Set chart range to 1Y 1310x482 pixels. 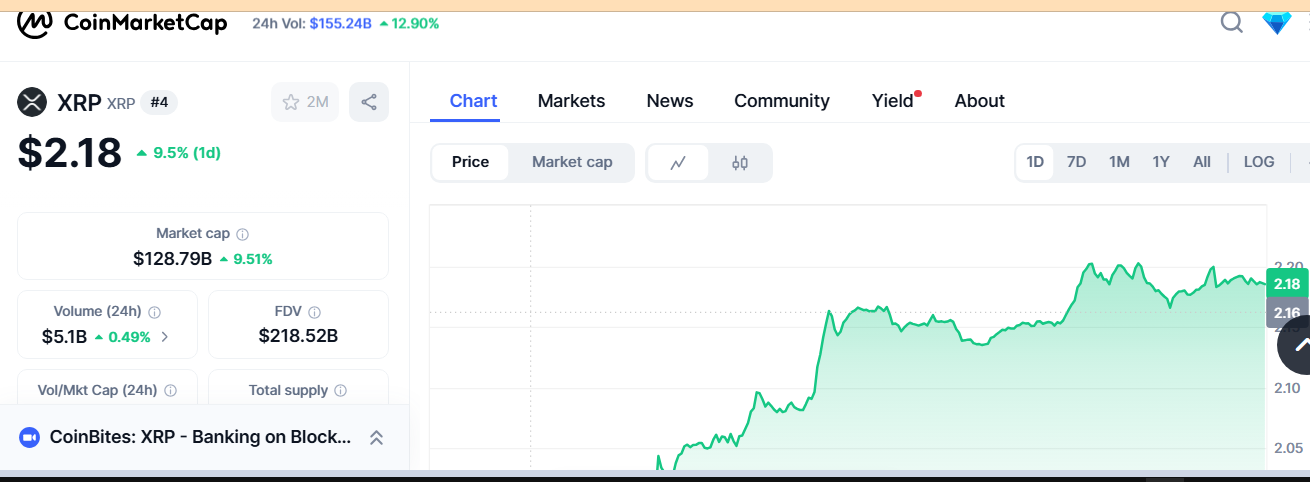1161,162
